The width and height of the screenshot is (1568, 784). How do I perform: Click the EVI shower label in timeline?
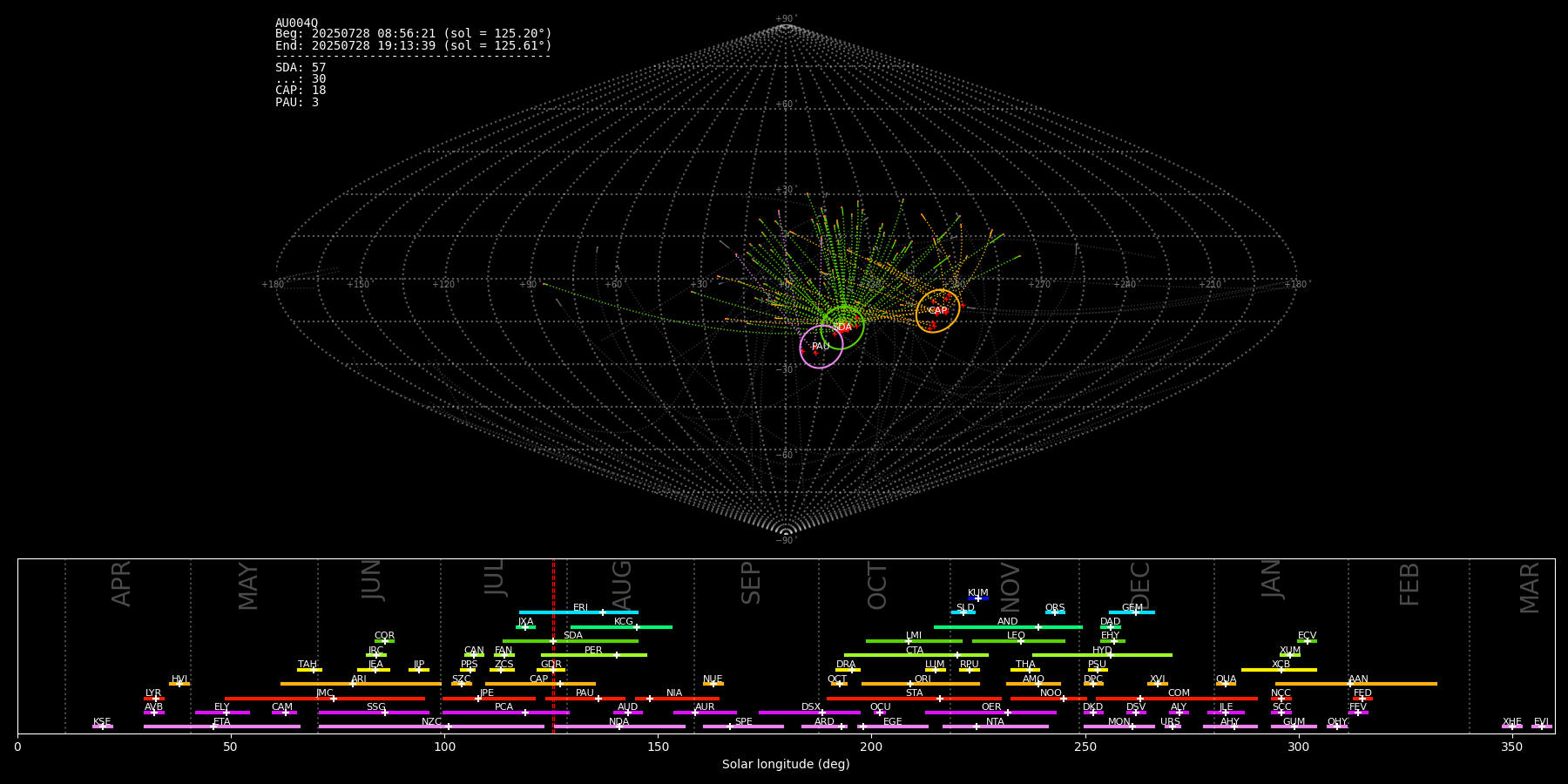tap(1541, 722)
